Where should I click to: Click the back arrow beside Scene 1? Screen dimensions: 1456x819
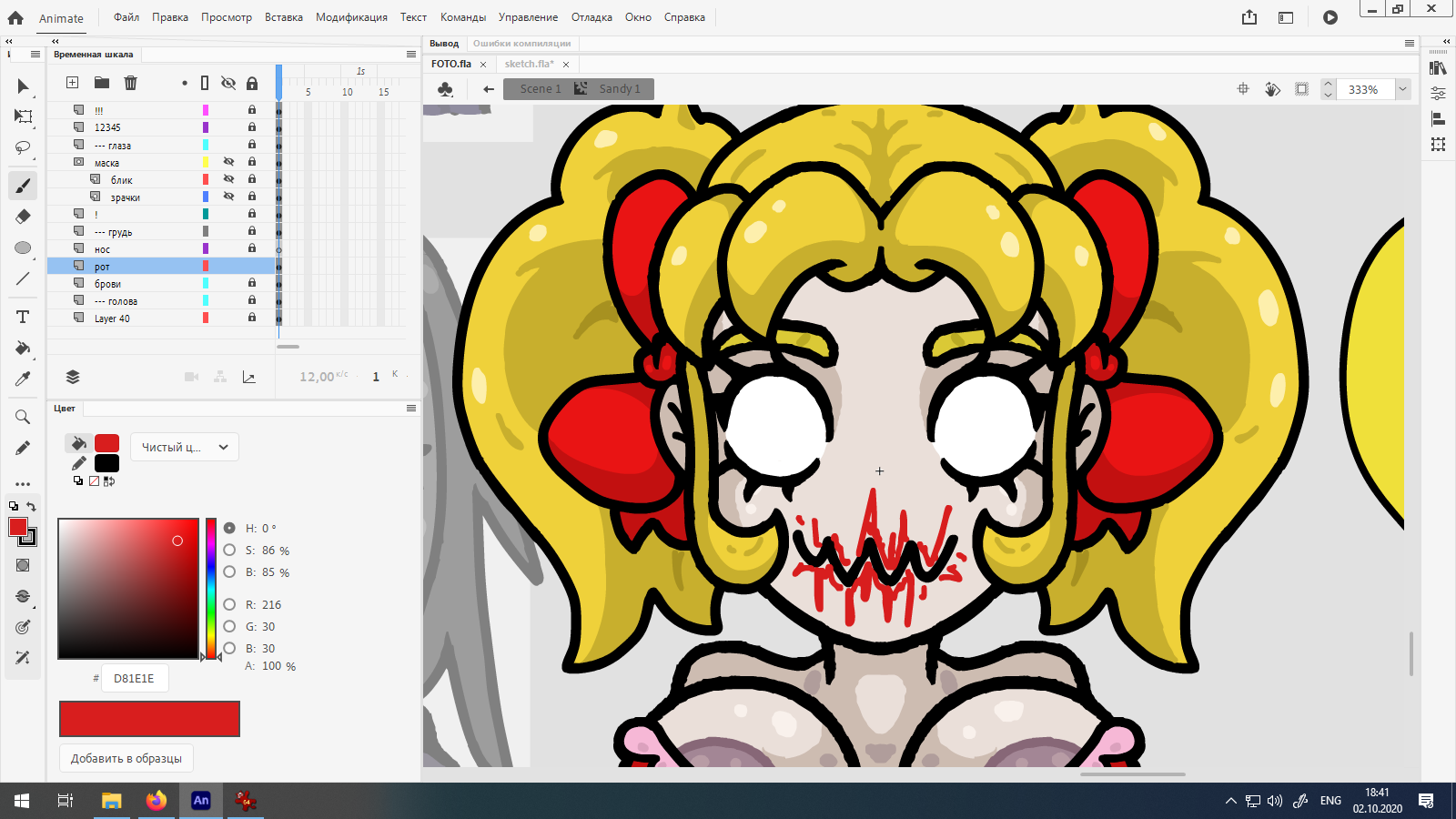489,89
